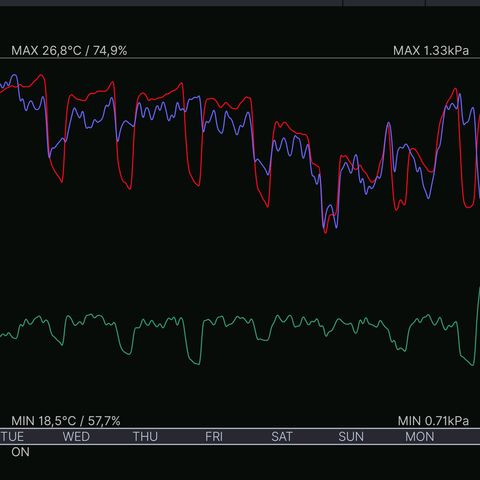This screenshot has height=480, width=480.
Task: Click the MIN 18,5°C / 57,7% reading
Action: [66, 421]
